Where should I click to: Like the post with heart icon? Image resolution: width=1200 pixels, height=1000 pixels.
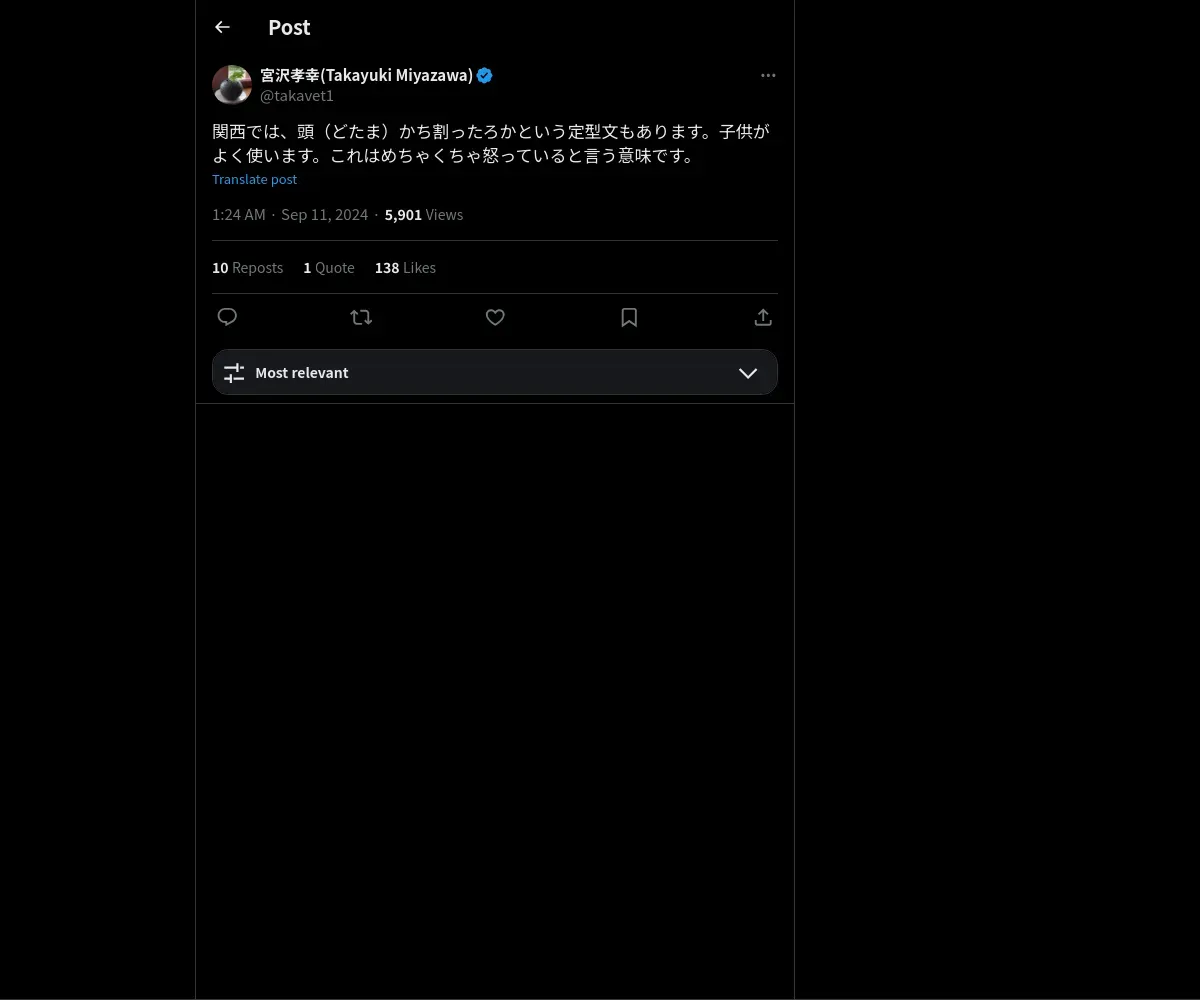pos(495,317)
